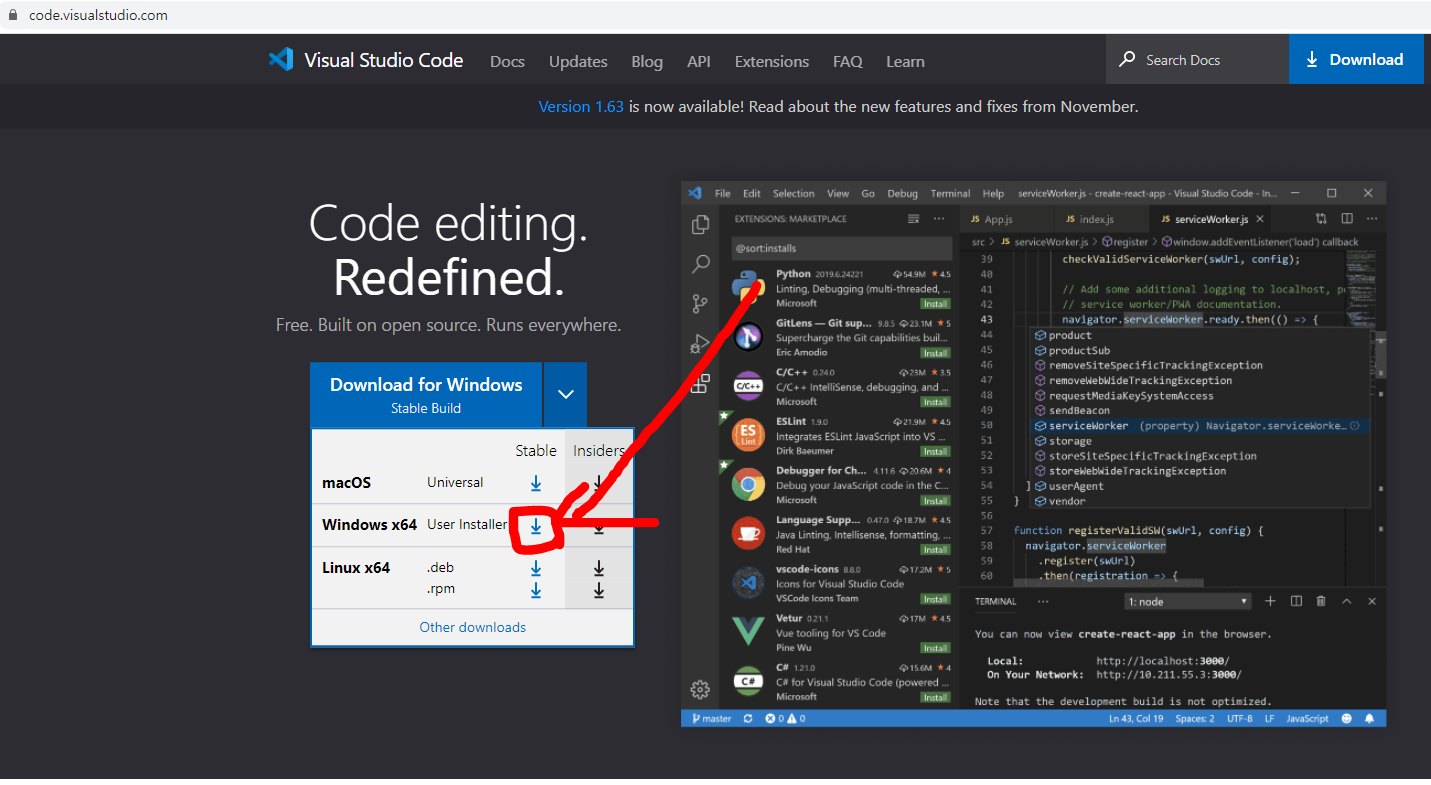
Task: Open editor more actions ellipsis in screenshot
Action: [1372, 218]
